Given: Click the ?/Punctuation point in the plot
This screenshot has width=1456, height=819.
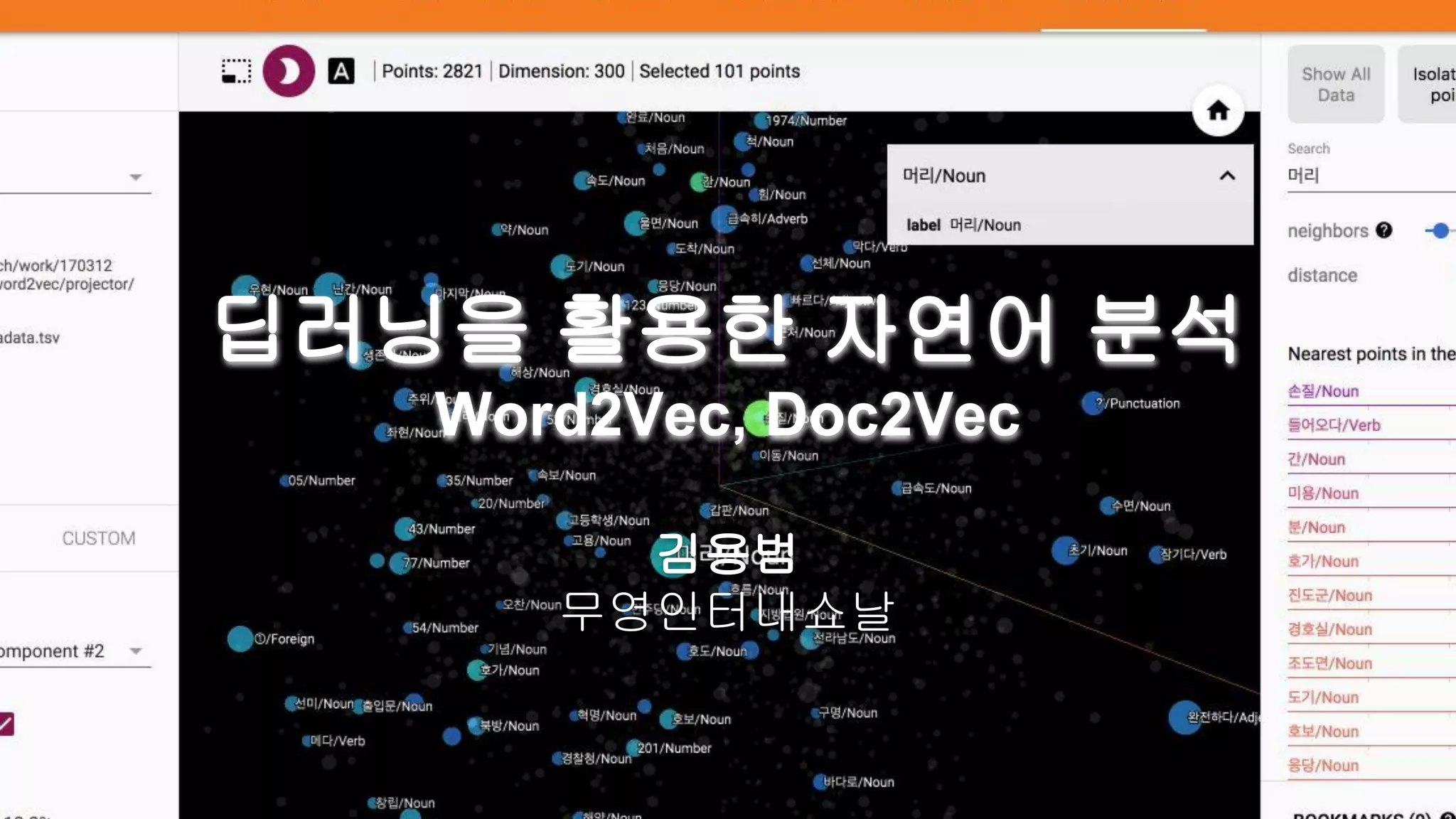Looking at the screenshot, I should (x=1093, y=404).
